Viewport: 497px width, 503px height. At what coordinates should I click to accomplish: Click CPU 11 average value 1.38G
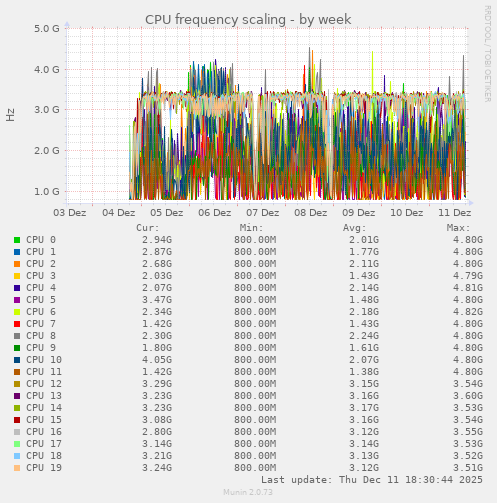[364, 372]
